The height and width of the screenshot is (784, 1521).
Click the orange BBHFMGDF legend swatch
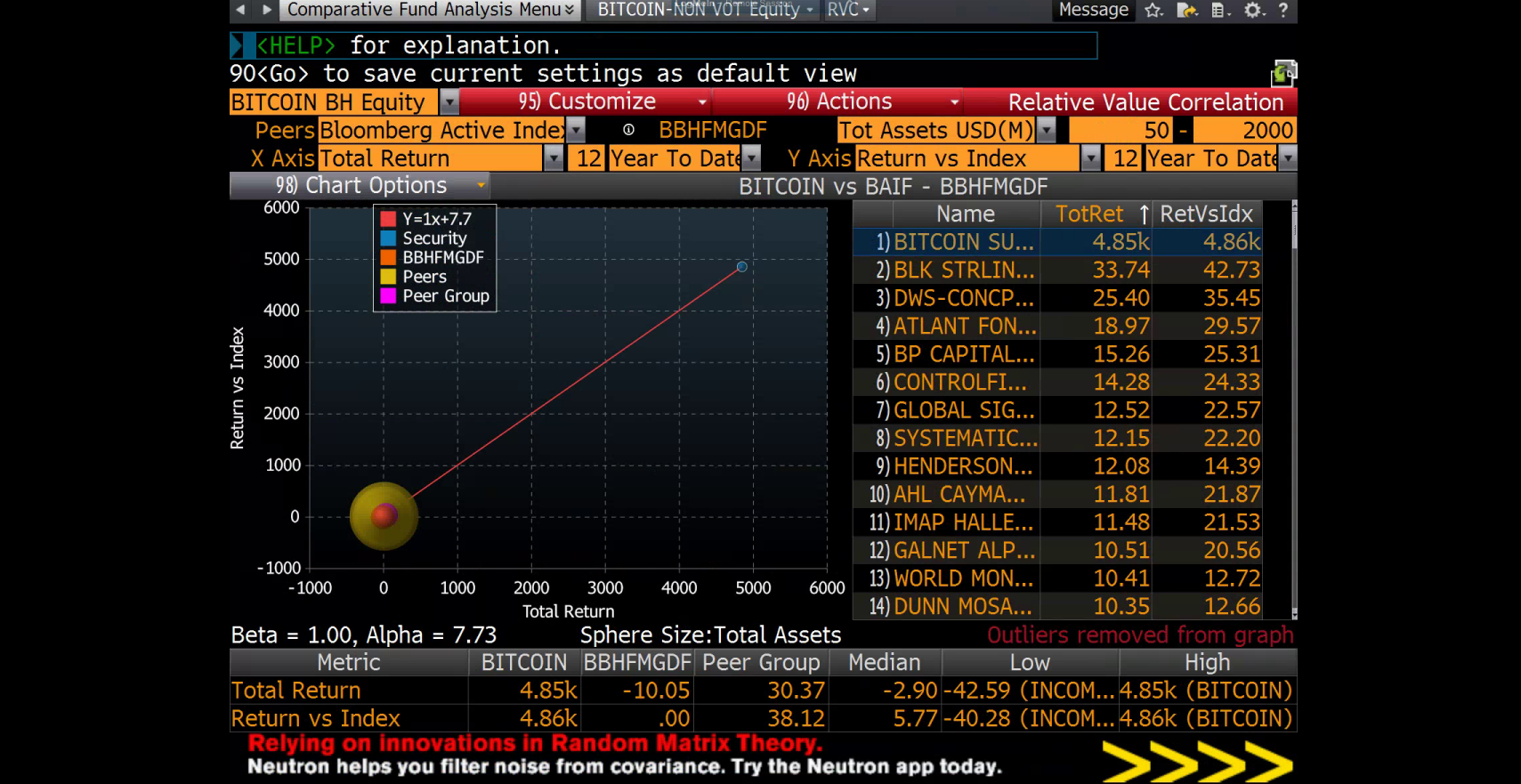(388, 257)
